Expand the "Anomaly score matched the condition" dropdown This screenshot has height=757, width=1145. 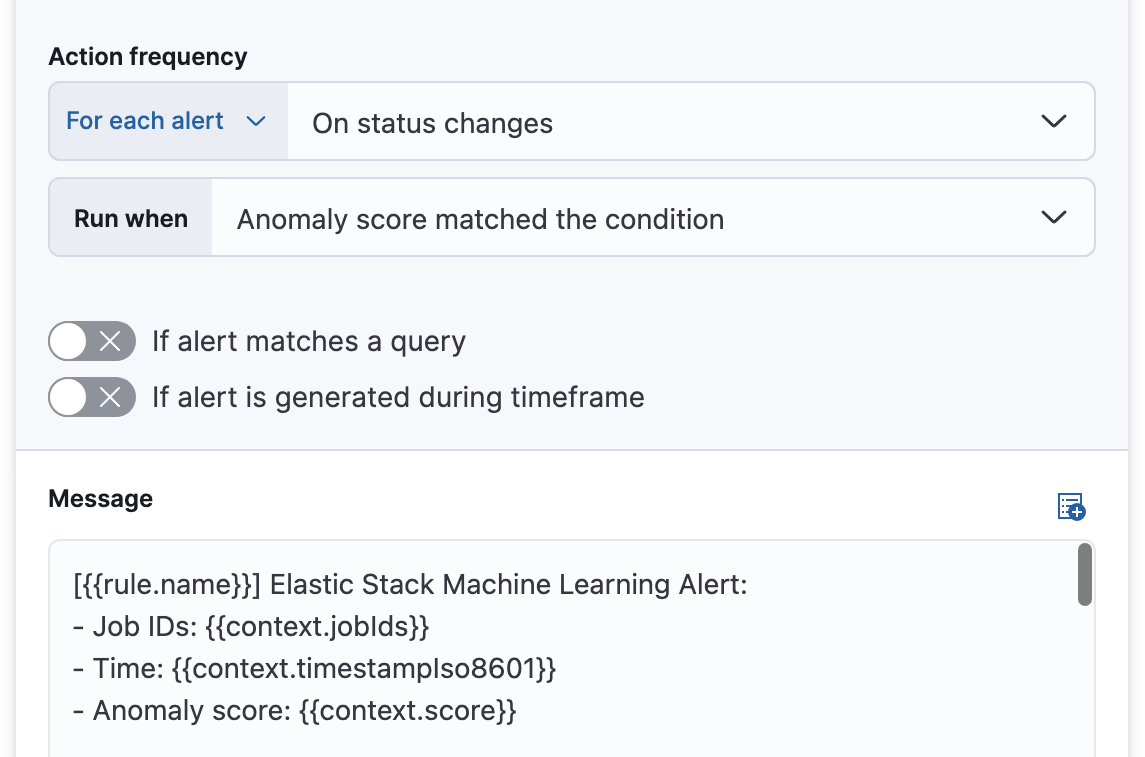tap(650, 217)
